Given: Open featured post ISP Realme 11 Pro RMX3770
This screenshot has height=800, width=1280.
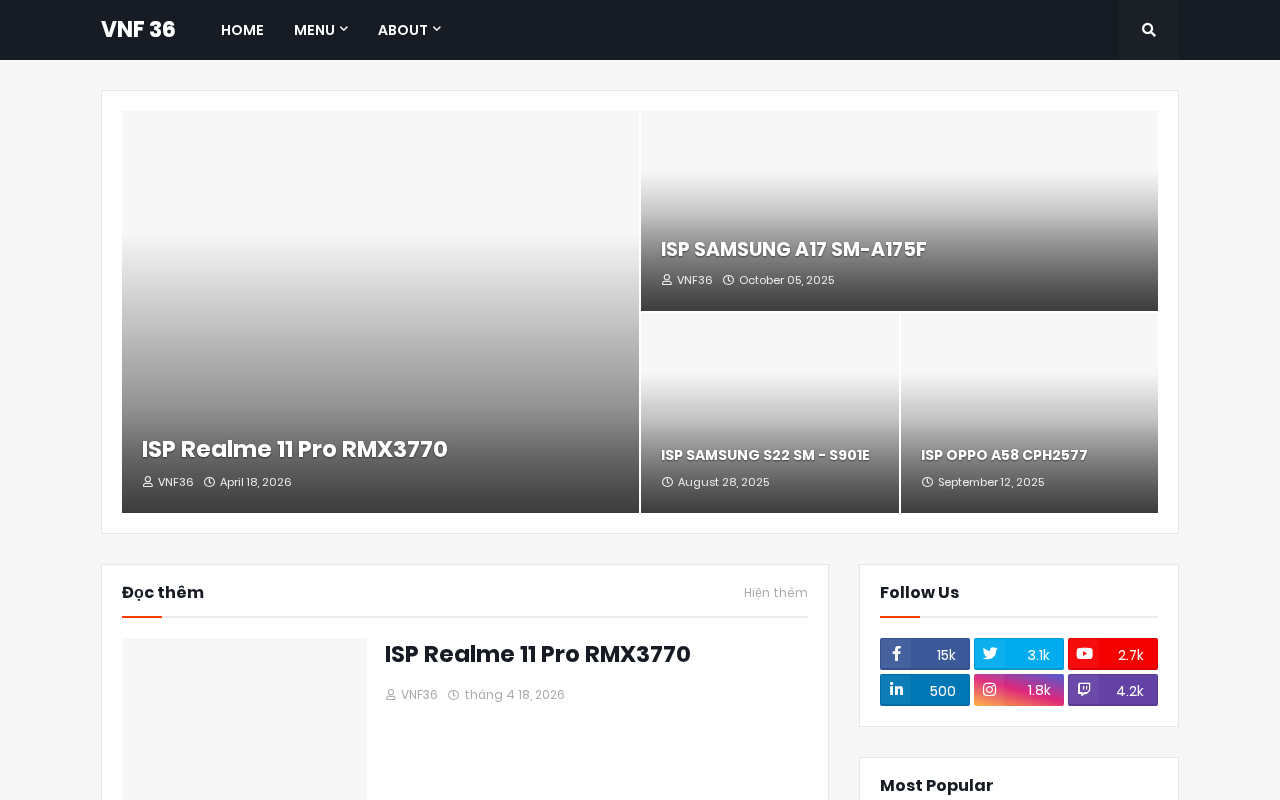Looking at the screenshot, I should 295,449.
